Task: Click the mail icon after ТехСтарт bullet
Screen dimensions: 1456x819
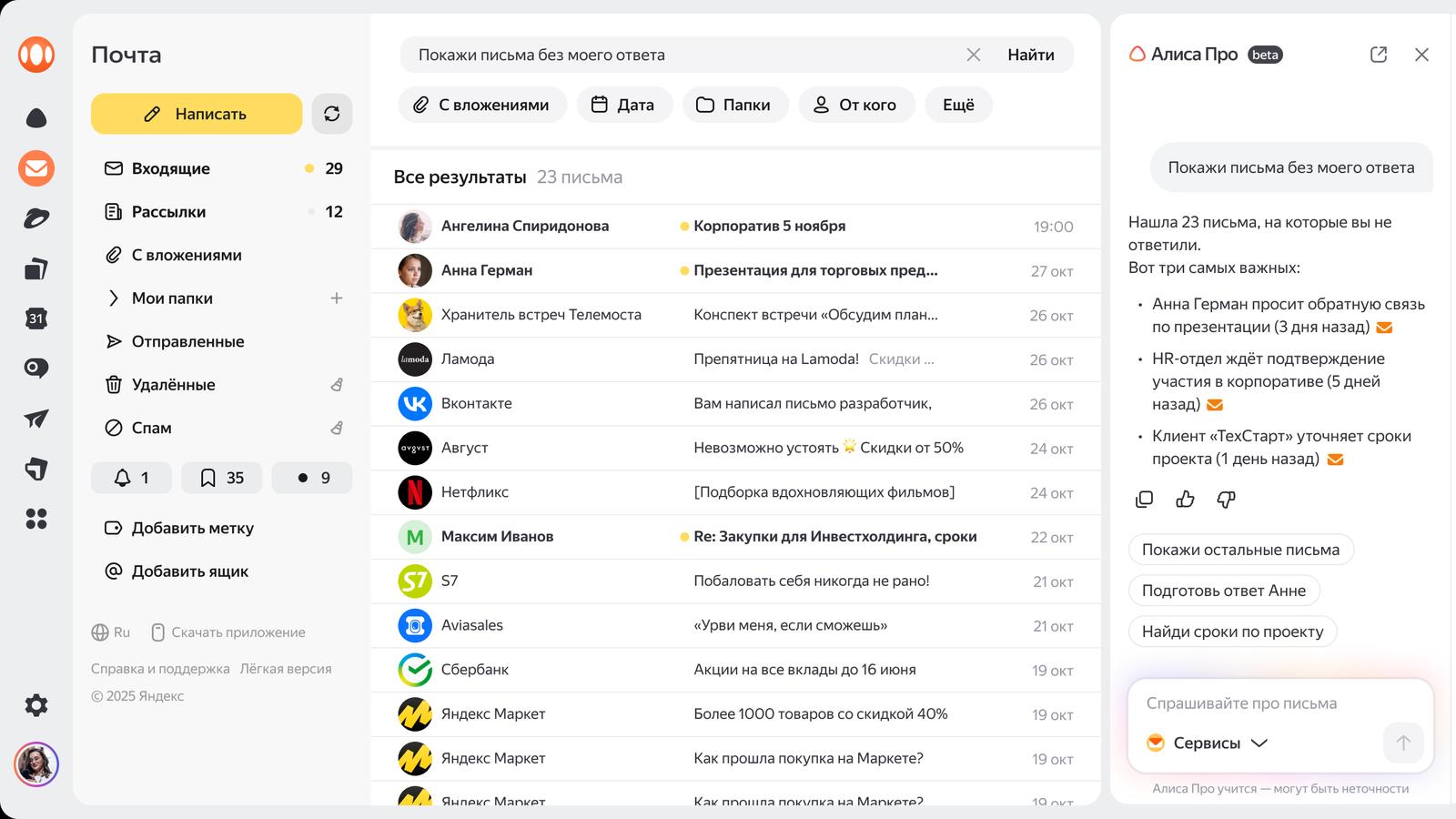Action: (x=1335, y=460)
